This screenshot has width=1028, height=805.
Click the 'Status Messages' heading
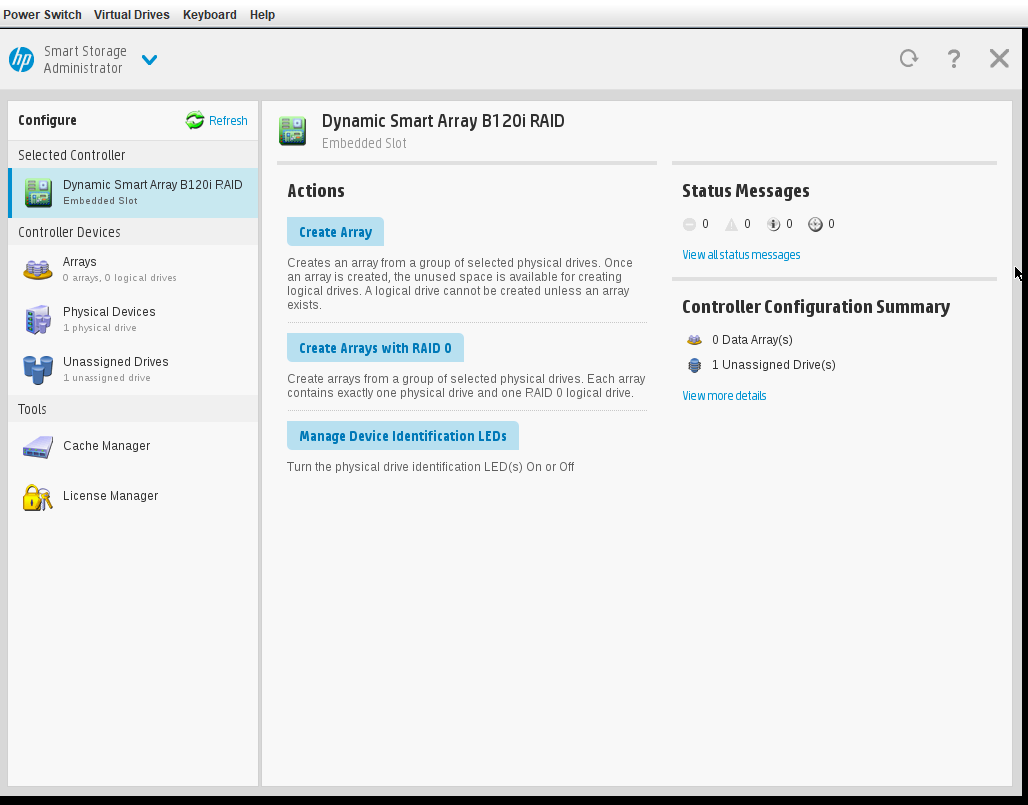click(745, 191)
